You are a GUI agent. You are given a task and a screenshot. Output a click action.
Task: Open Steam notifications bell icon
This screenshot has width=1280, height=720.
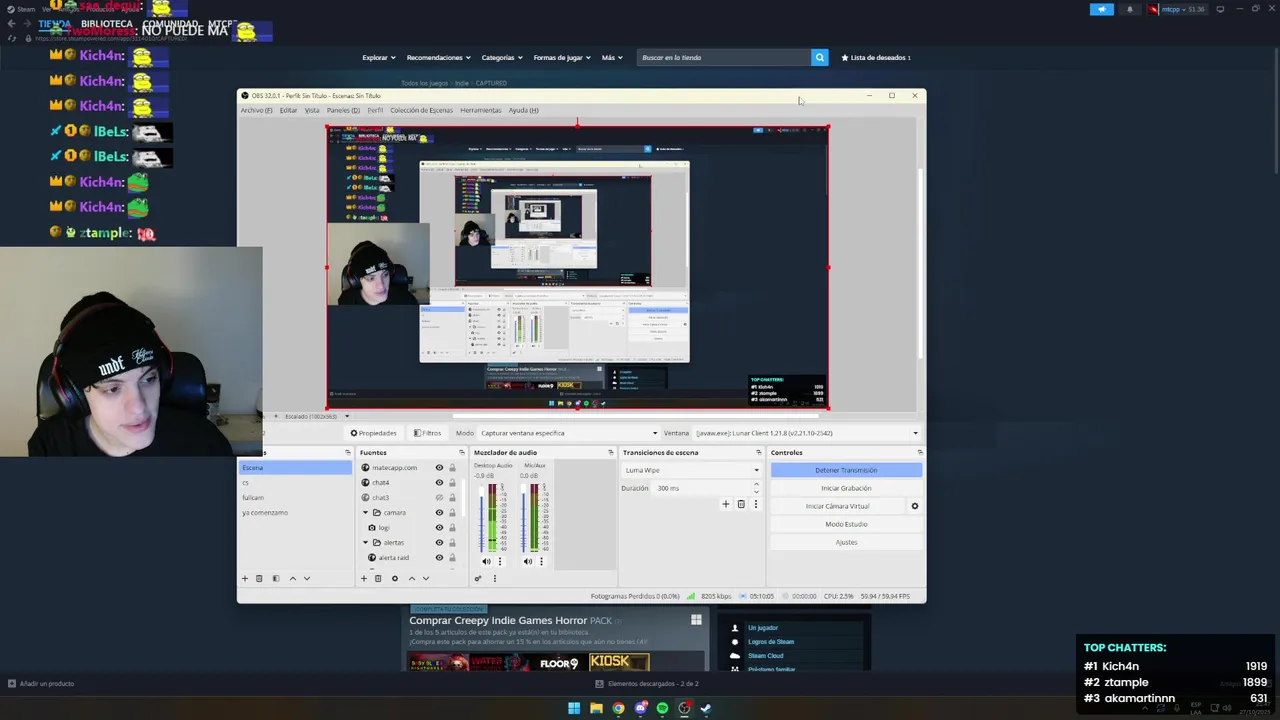1130,9
